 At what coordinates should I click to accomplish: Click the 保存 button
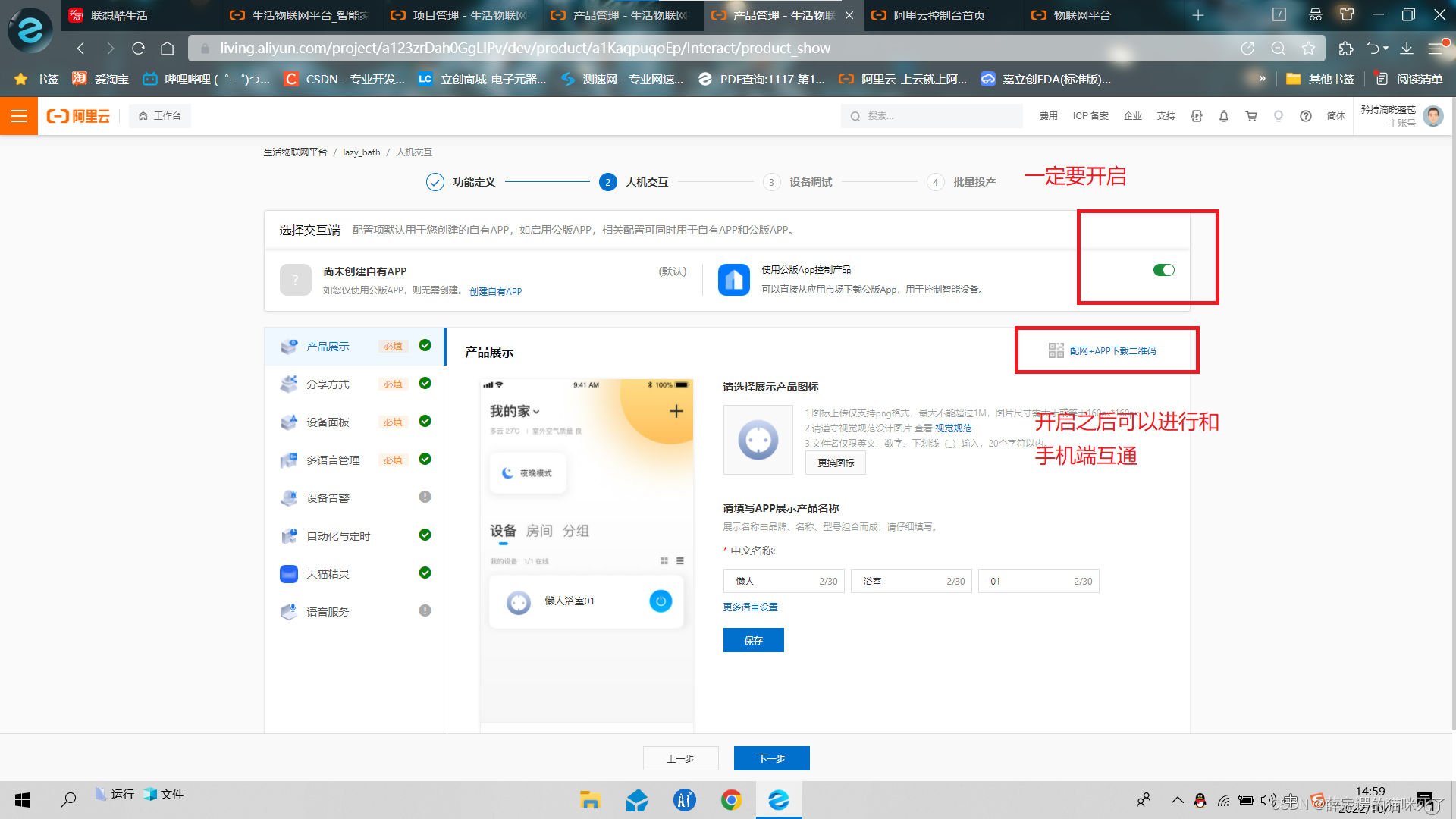click(753, 640)
